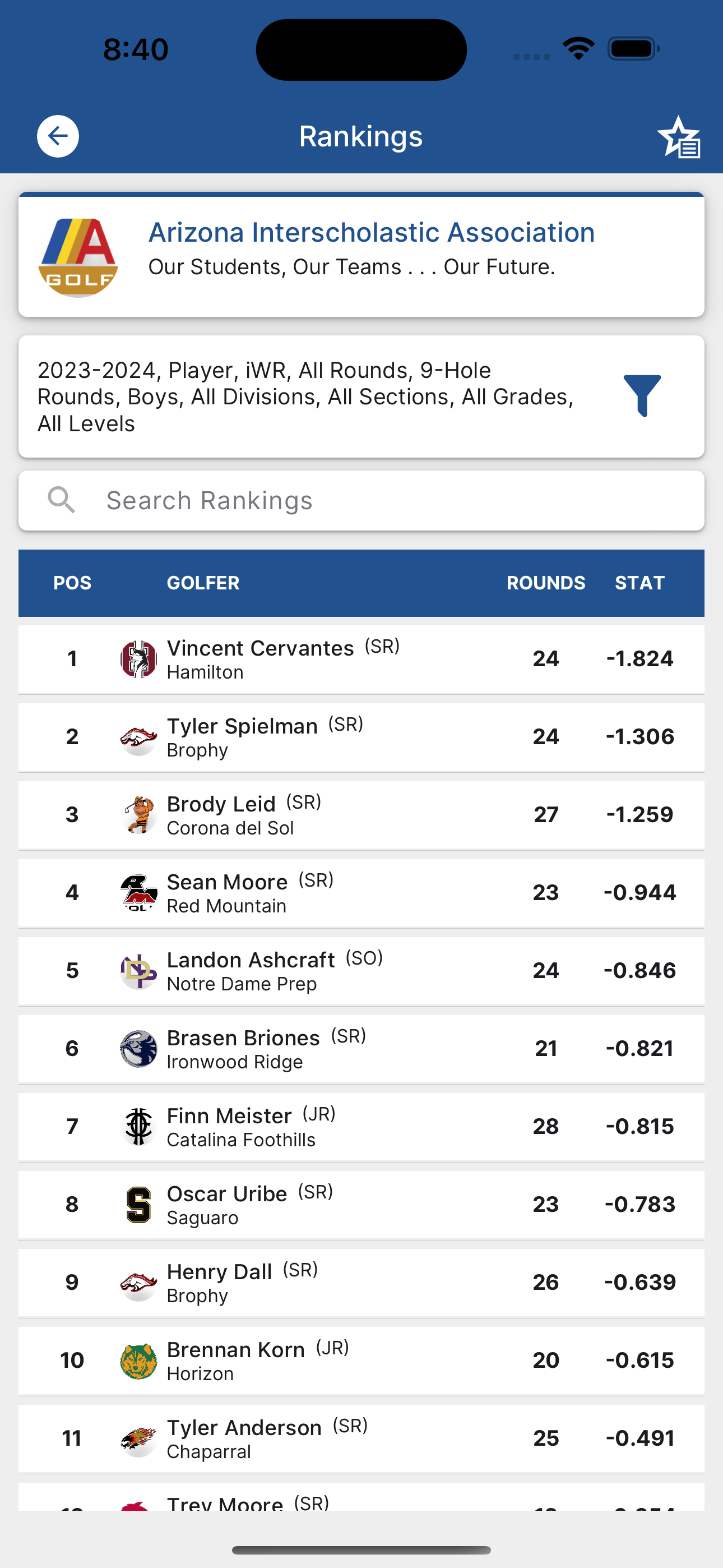723x1568 pixels.
Task: Open the favorites star list icon
Action: [x=679, y=137]
